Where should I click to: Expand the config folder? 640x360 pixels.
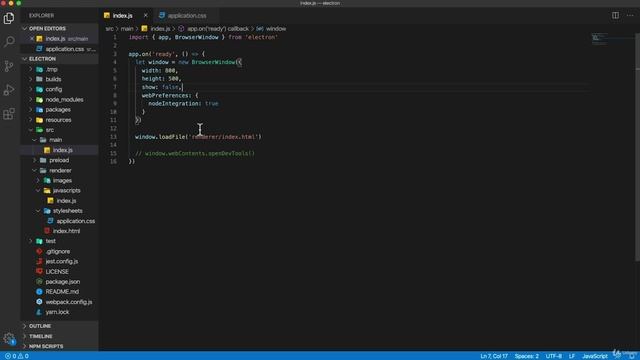click(x=60, y=89)
